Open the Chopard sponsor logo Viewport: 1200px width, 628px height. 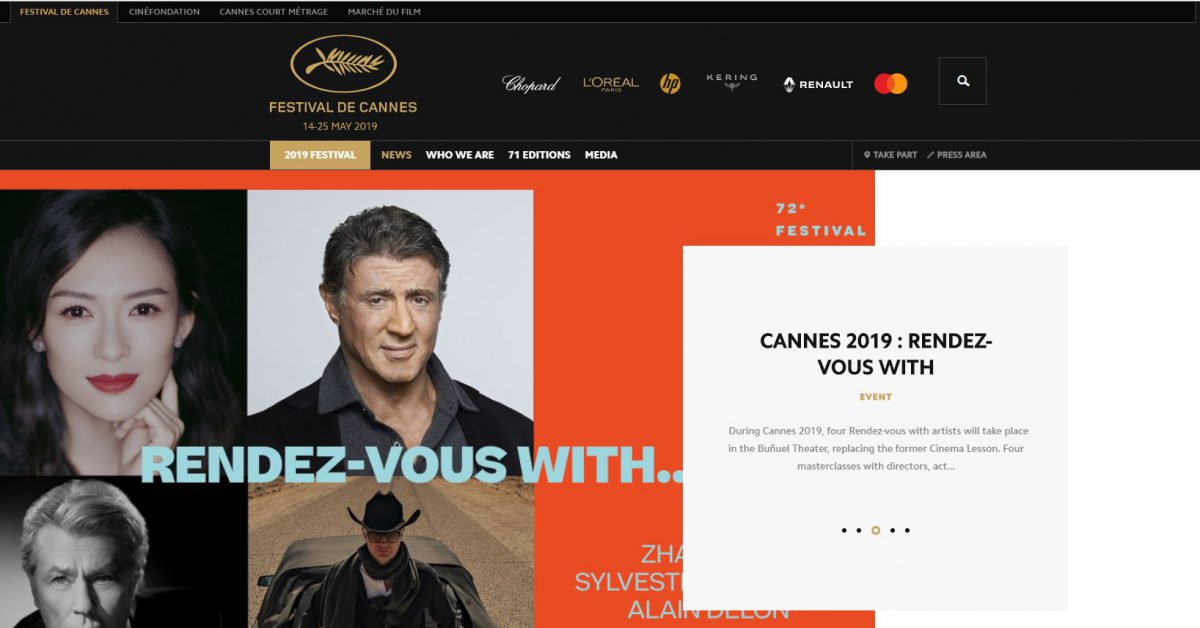(x=531, y=84)
